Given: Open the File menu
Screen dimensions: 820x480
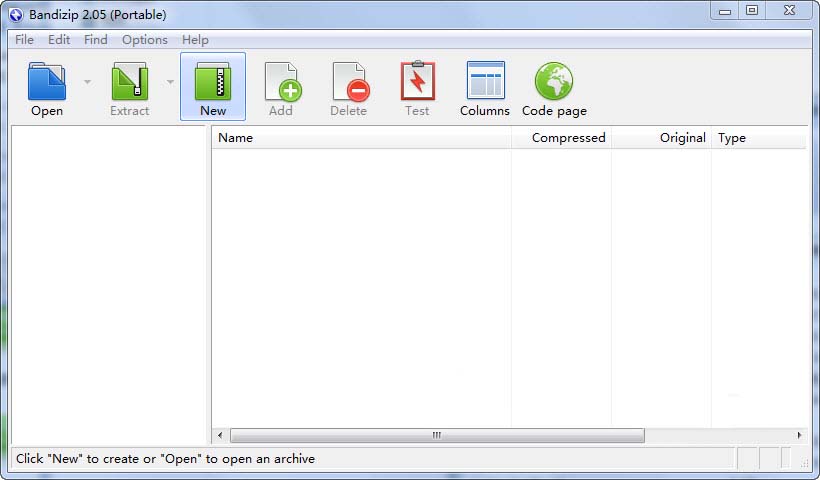Looking at the screenshot, I should 24,40.
